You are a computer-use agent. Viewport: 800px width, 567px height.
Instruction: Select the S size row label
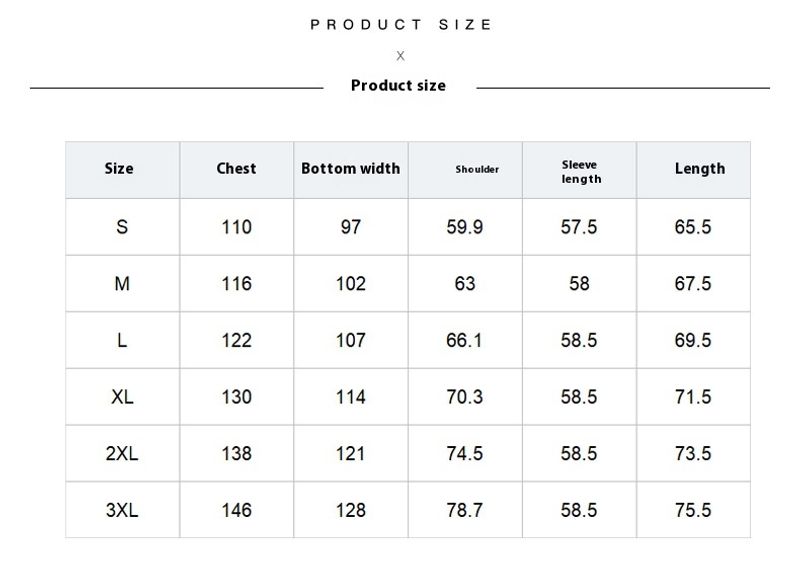coord(122,227)
